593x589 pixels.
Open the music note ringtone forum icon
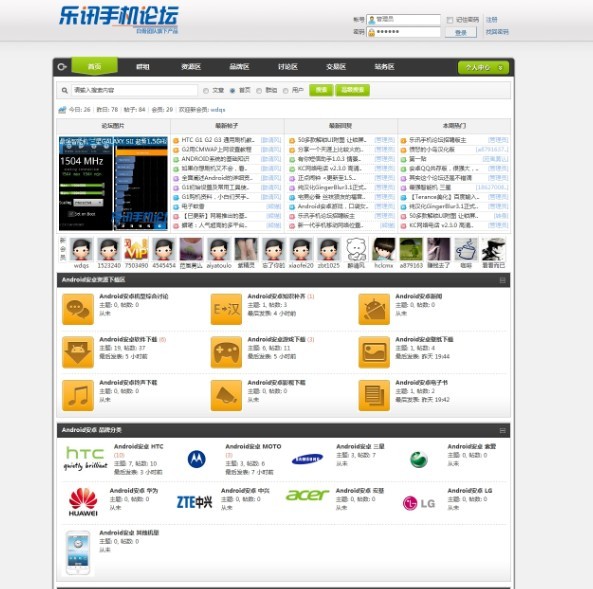pos(78,395)
